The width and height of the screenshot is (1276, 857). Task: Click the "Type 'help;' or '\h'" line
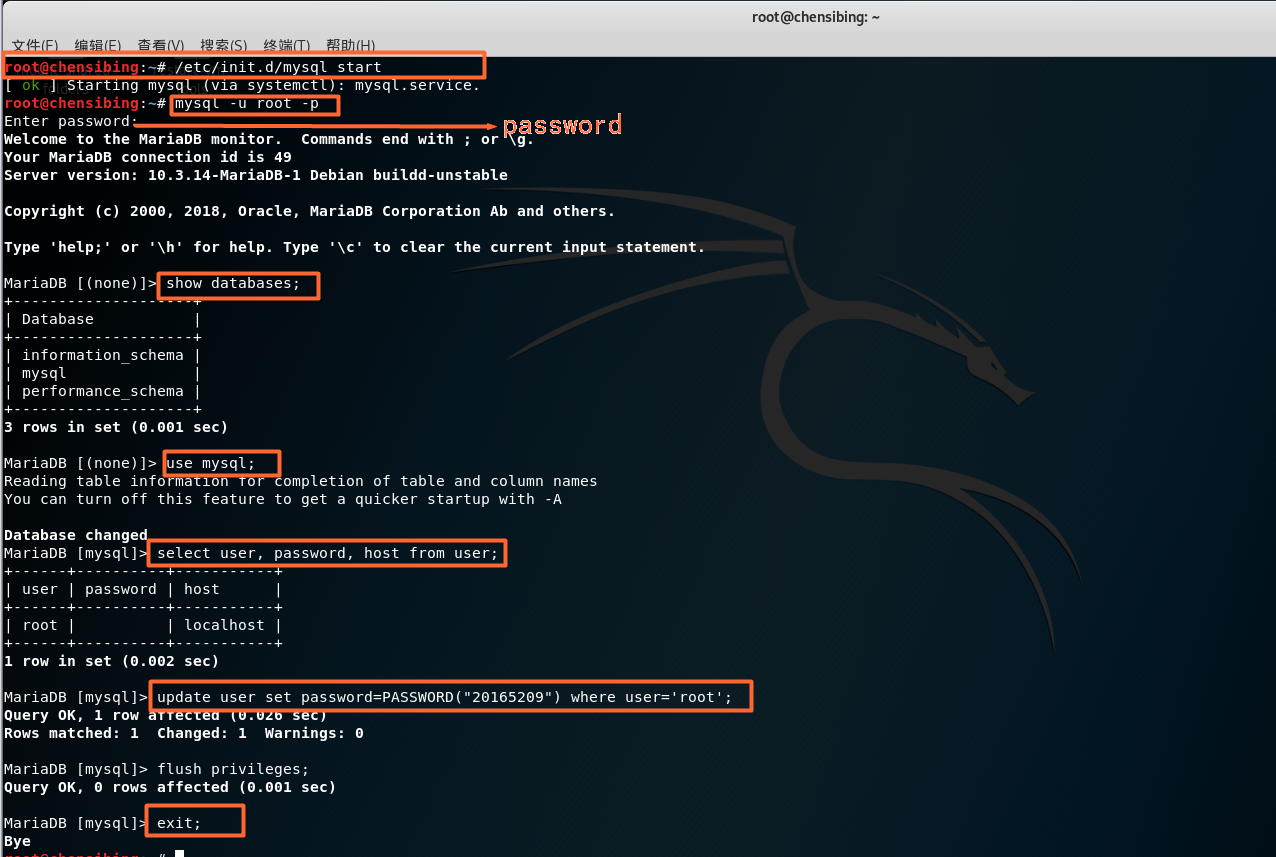tap(355, 247)
